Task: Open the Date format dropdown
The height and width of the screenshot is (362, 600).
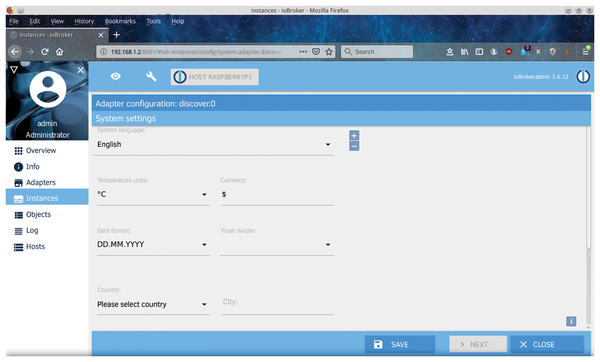Action: [153, 245]
